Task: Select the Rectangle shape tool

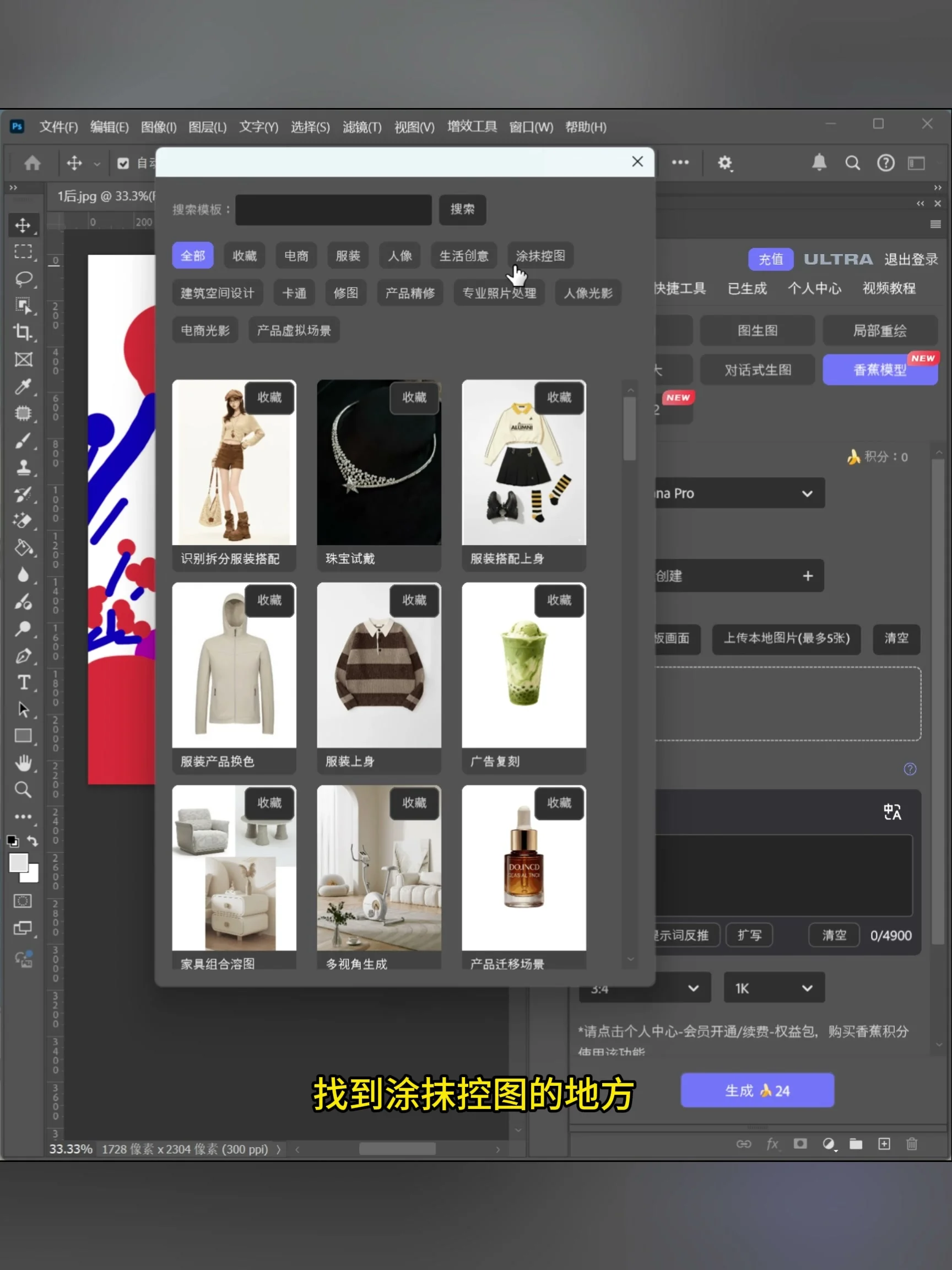Action: click(23, 736)
